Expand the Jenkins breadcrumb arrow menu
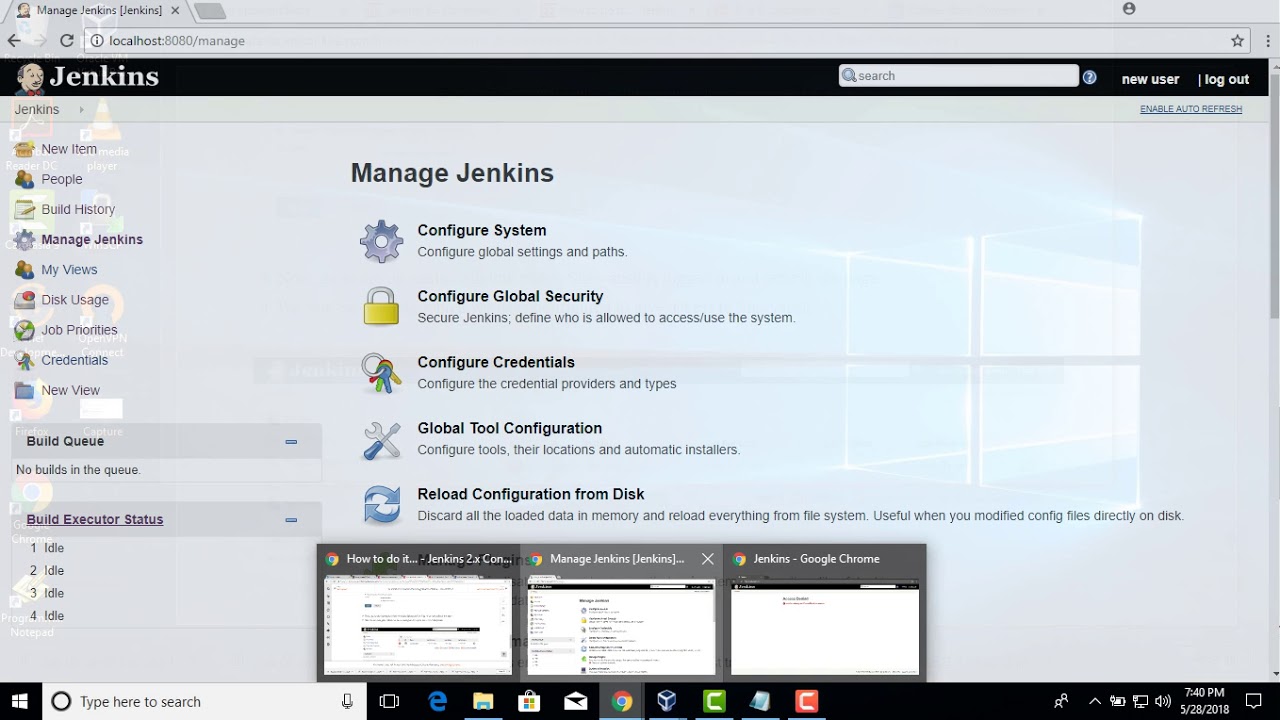Image resolution: width=1280 pixels, height=720 pixels. tap(81, 110)
